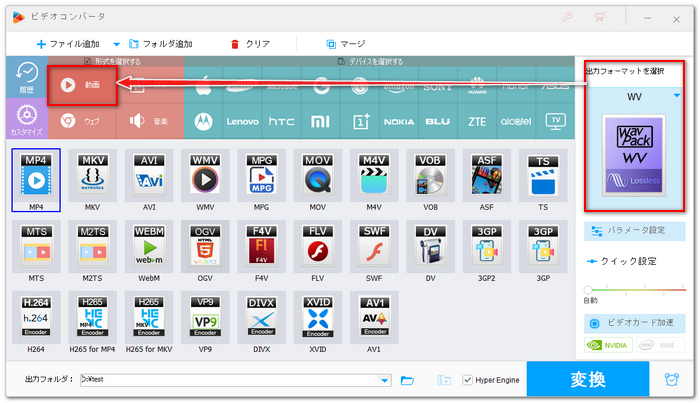700x403 pixels.
Task: Open the history (履歴) tab
Action: tap(27, 77)
